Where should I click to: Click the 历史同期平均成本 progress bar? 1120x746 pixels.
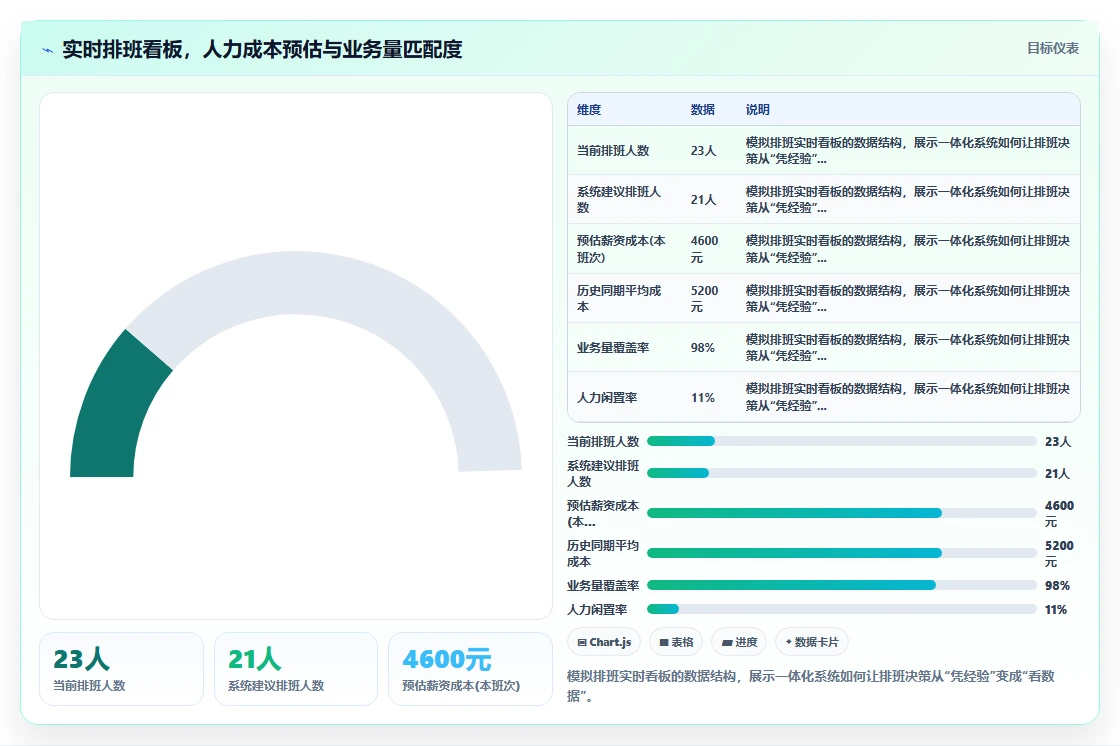(841, 553)
